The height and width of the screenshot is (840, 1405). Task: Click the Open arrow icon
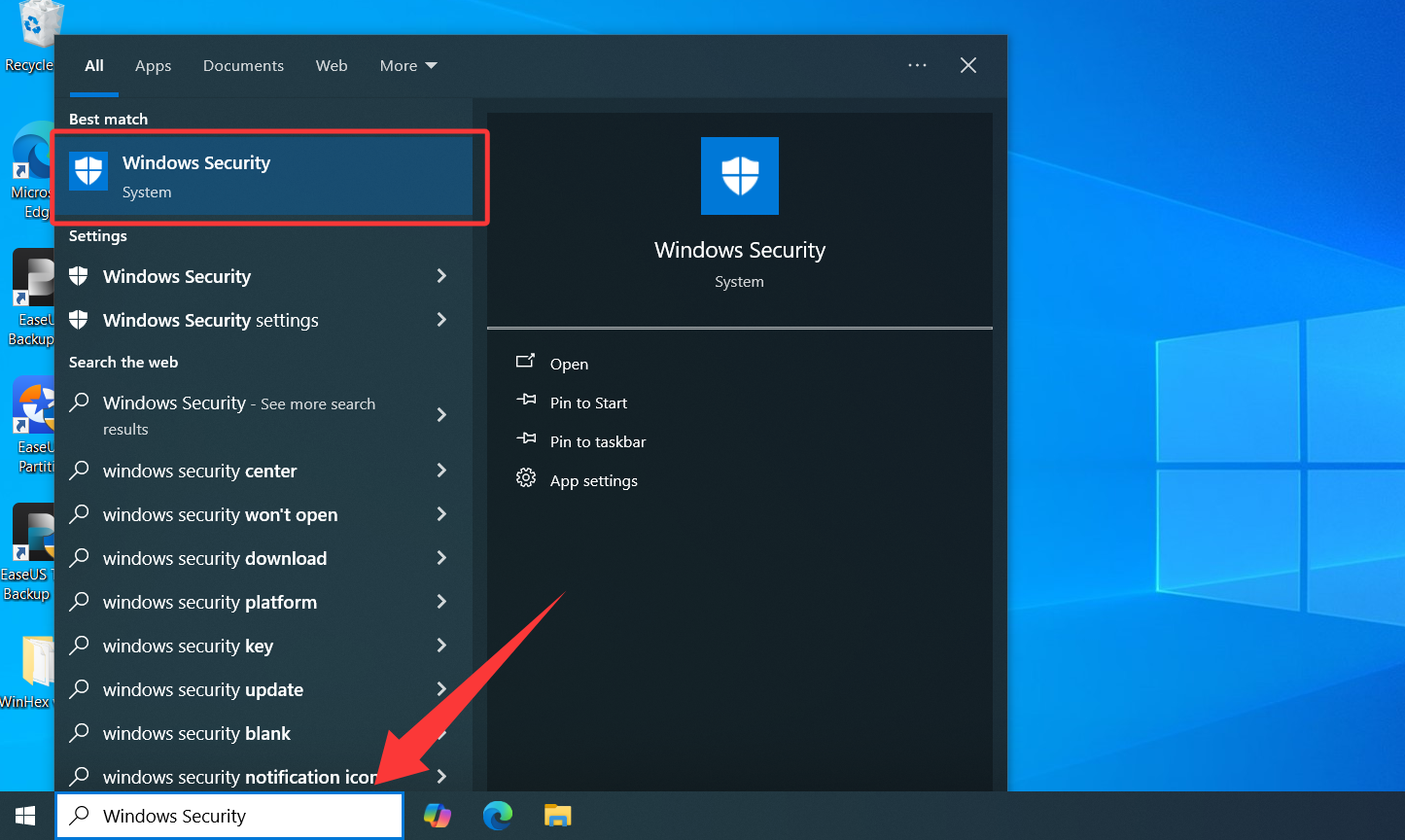[x=526, y=361]
